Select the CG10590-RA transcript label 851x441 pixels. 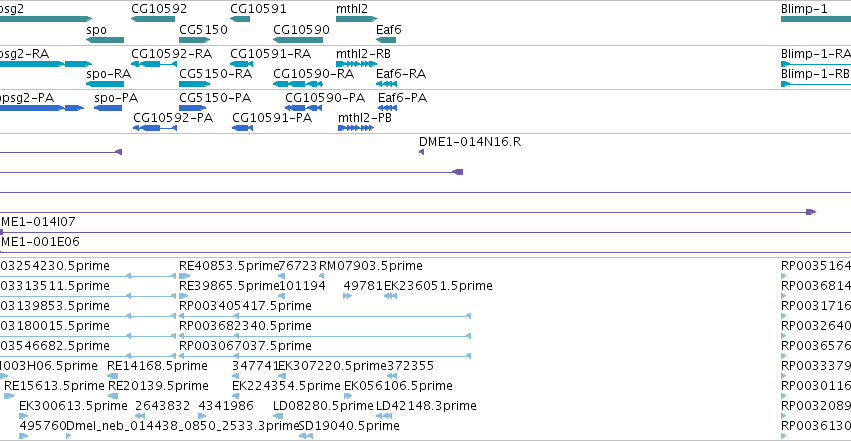(x=314, y=74)
